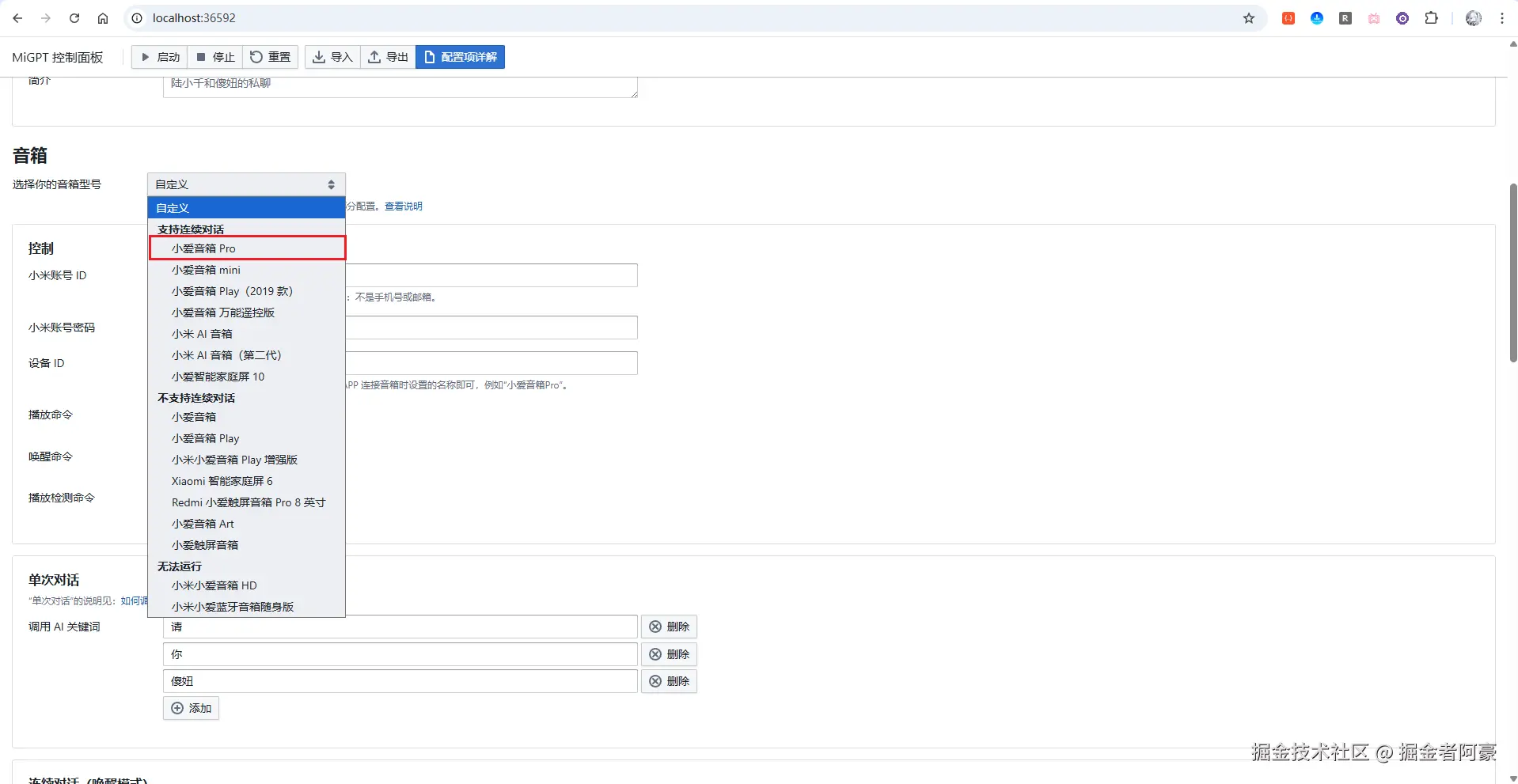Image resolution: width=1518 pixels, height=784 pixels.
Task: Click the 设备 ID input field
Action: (491, 363)
